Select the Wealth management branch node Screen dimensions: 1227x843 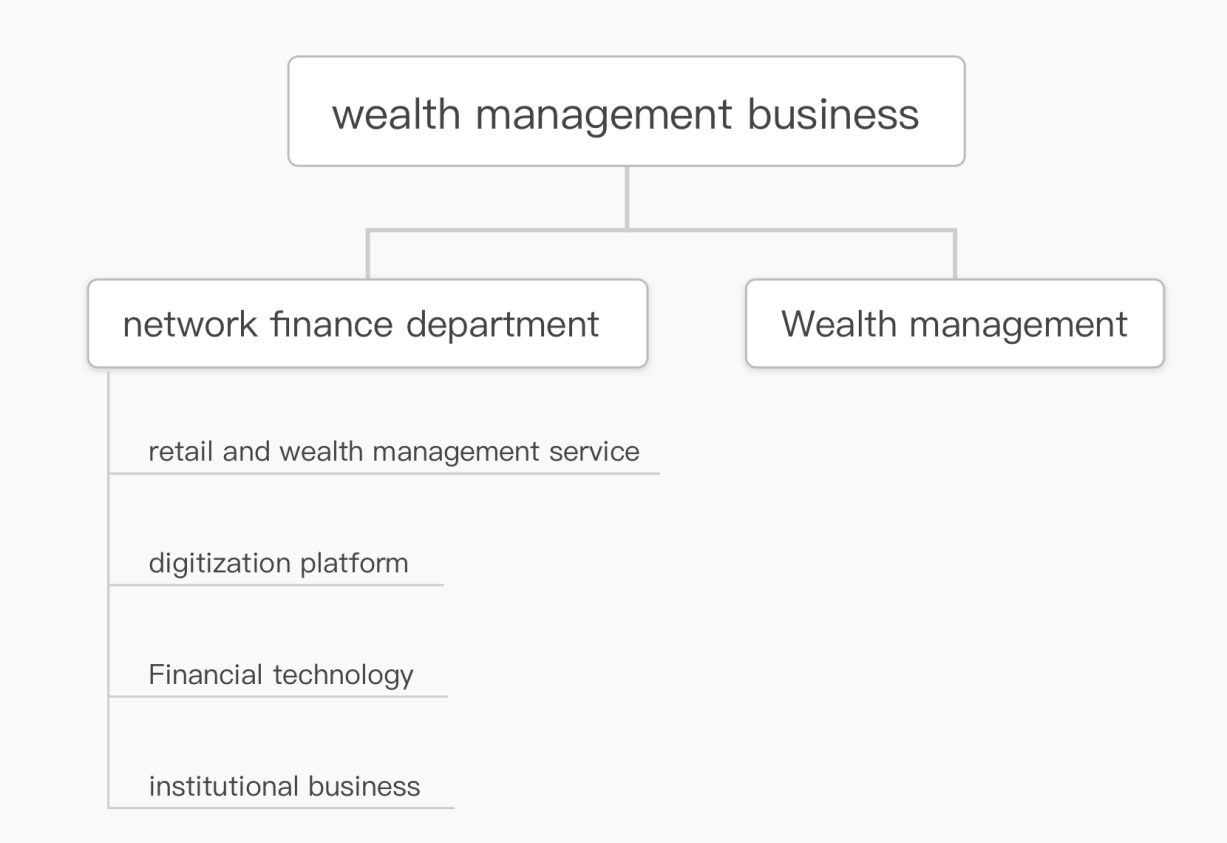[954, 323]
